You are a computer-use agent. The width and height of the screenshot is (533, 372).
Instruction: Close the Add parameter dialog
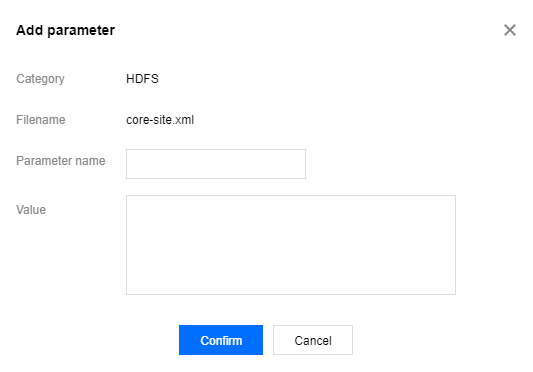(510, 30)
